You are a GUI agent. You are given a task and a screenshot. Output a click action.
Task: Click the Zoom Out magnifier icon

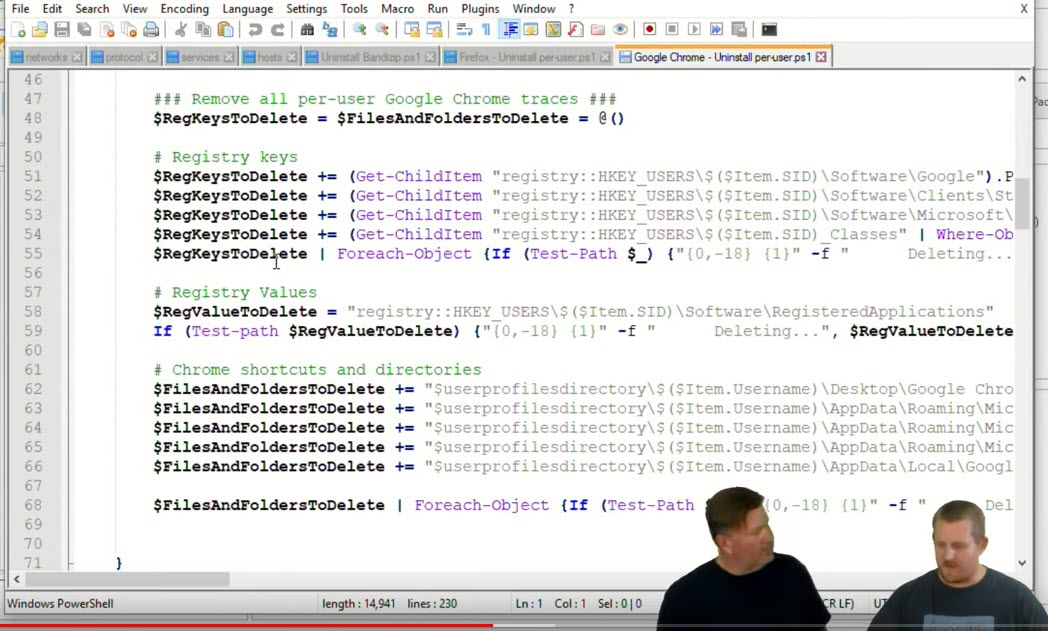tap(382, 29)
